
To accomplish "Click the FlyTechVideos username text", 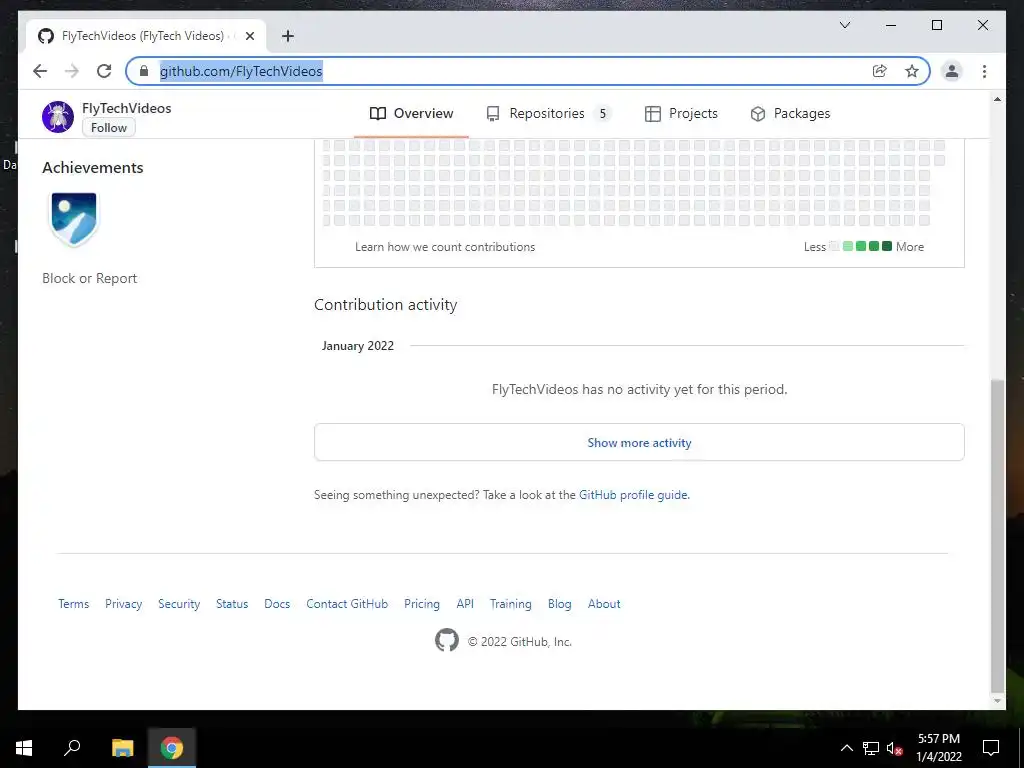I will [x=127, y=108].
